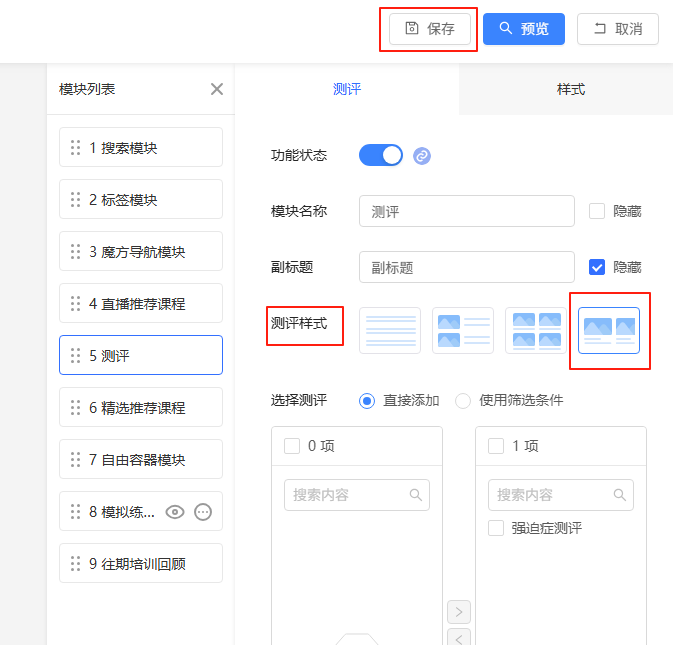
Task: Select the four-image grid 测评样式 layout
Action: (536, 330)
